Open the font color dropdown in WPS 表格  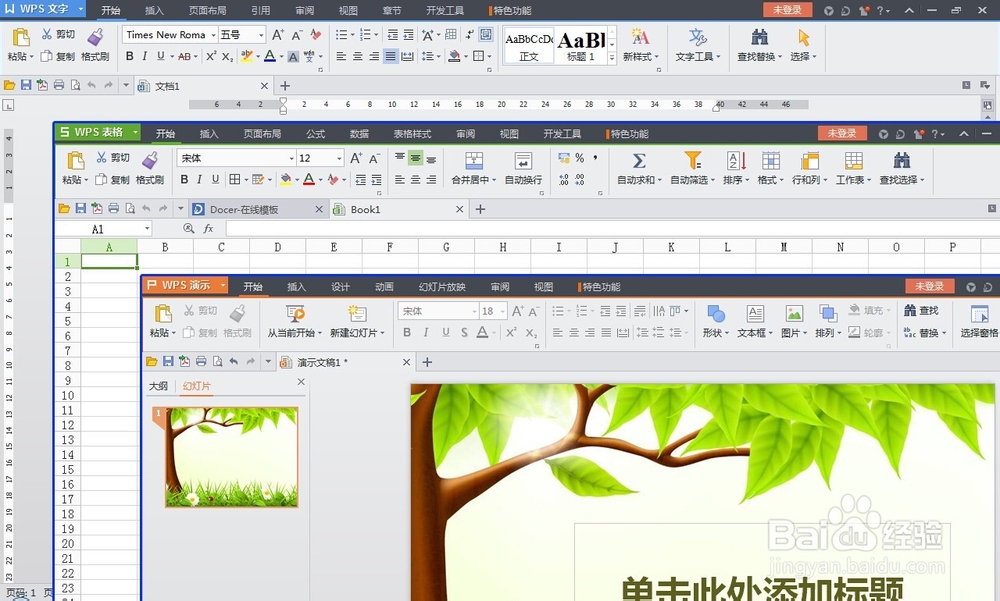click(320, 178)
